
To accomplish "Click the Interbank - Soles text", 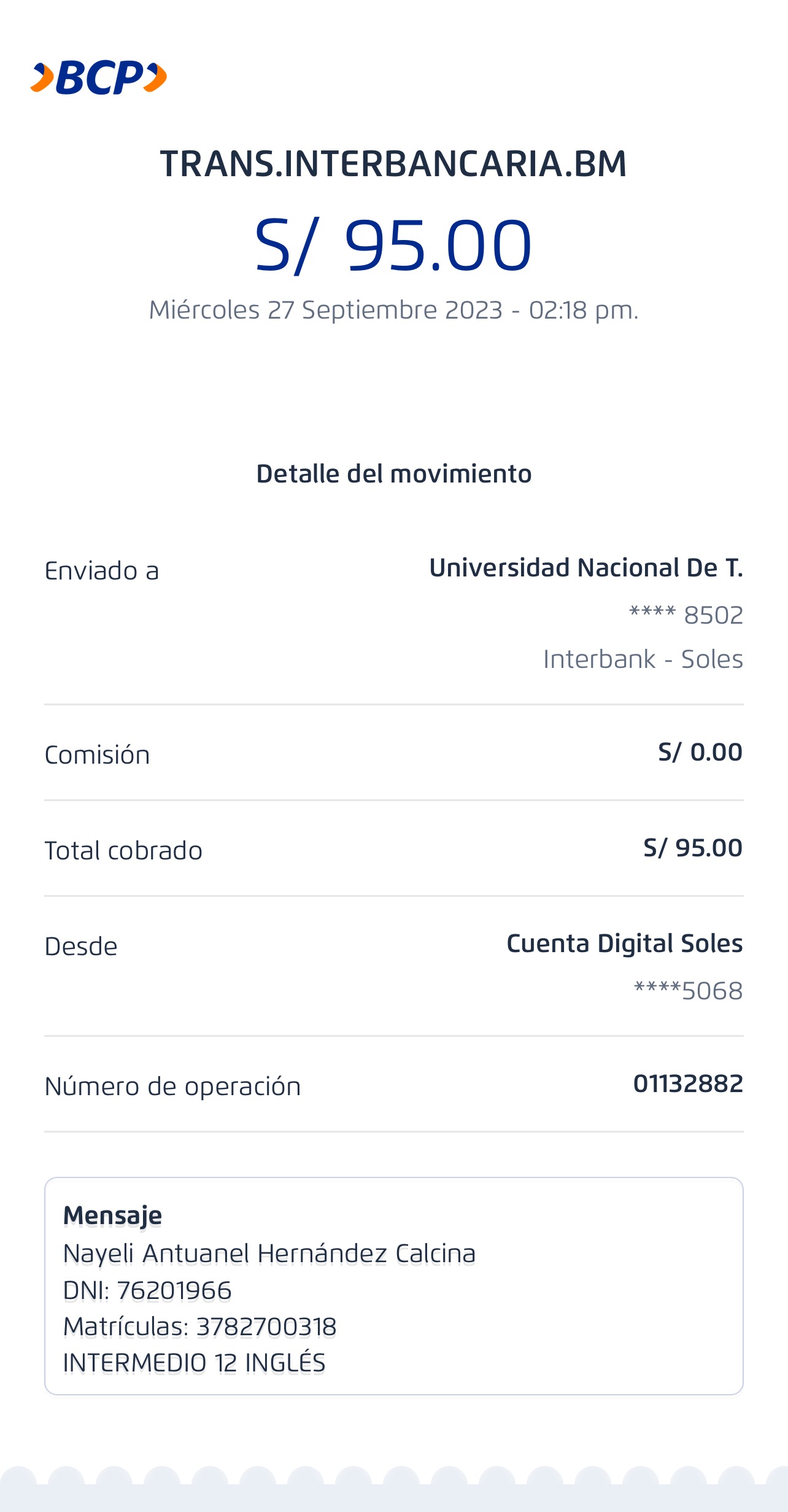I will tap(643, 659).
